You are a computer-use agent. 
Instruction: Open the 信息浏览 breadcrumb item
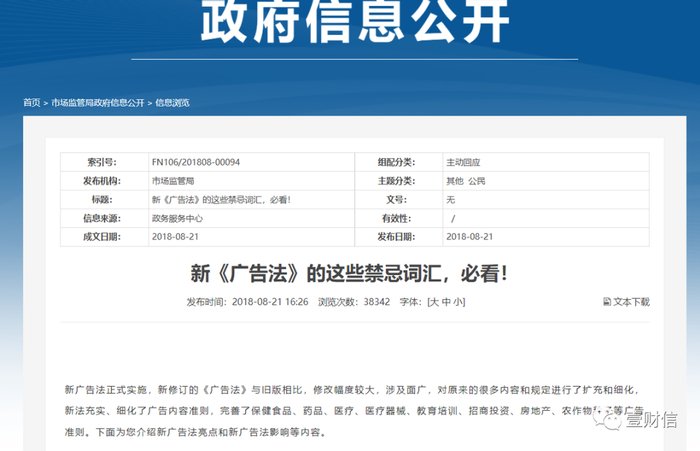pos(172,103)
